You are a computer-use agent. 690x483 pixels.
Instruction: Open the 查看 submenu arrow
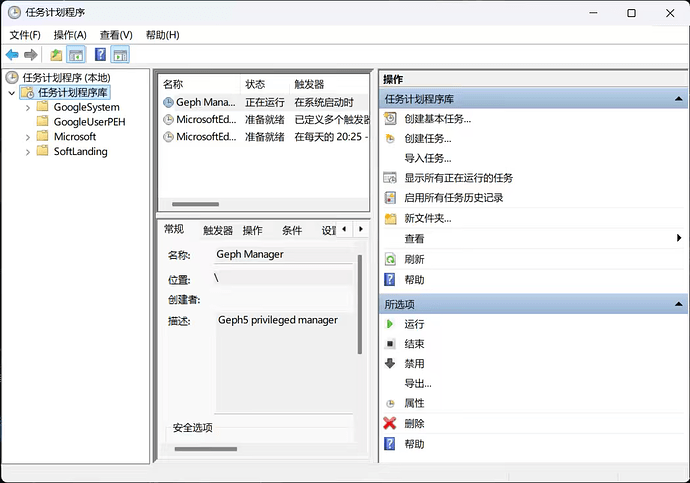click(x=679, y=238)
